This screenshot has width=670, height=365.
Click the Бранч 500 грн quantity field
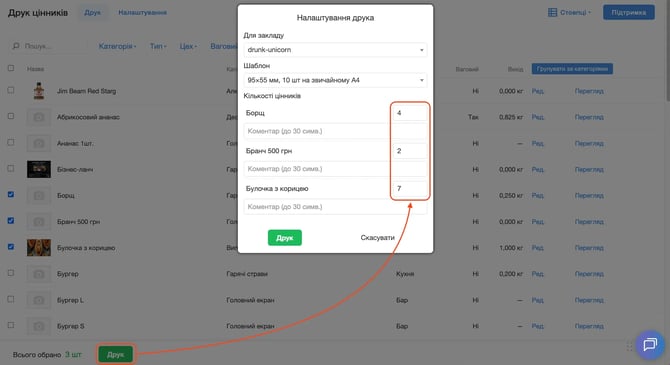pos(410,150)
